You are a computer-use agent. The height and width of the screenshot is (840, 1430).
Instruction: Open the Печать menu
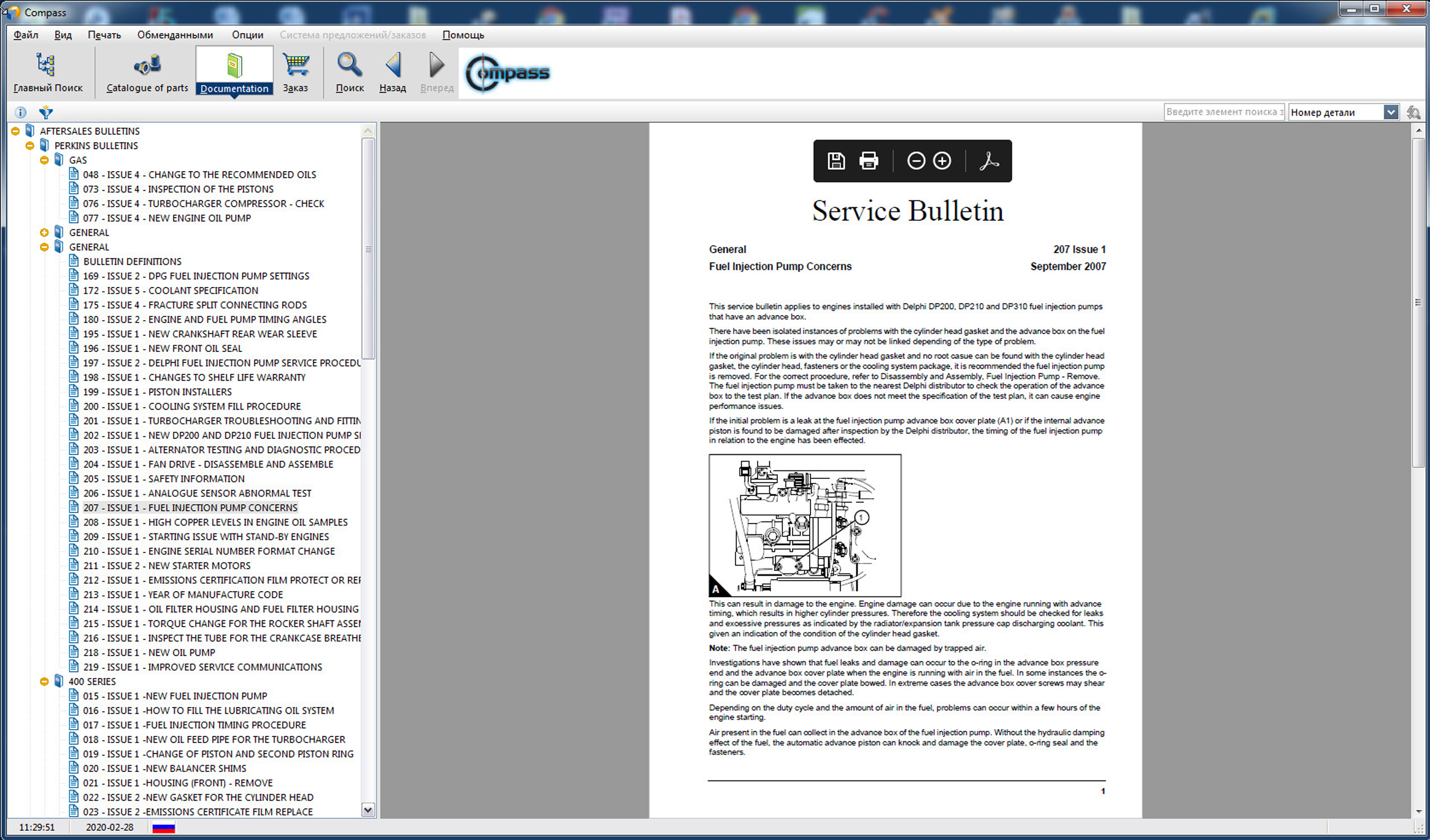point(104,35)
